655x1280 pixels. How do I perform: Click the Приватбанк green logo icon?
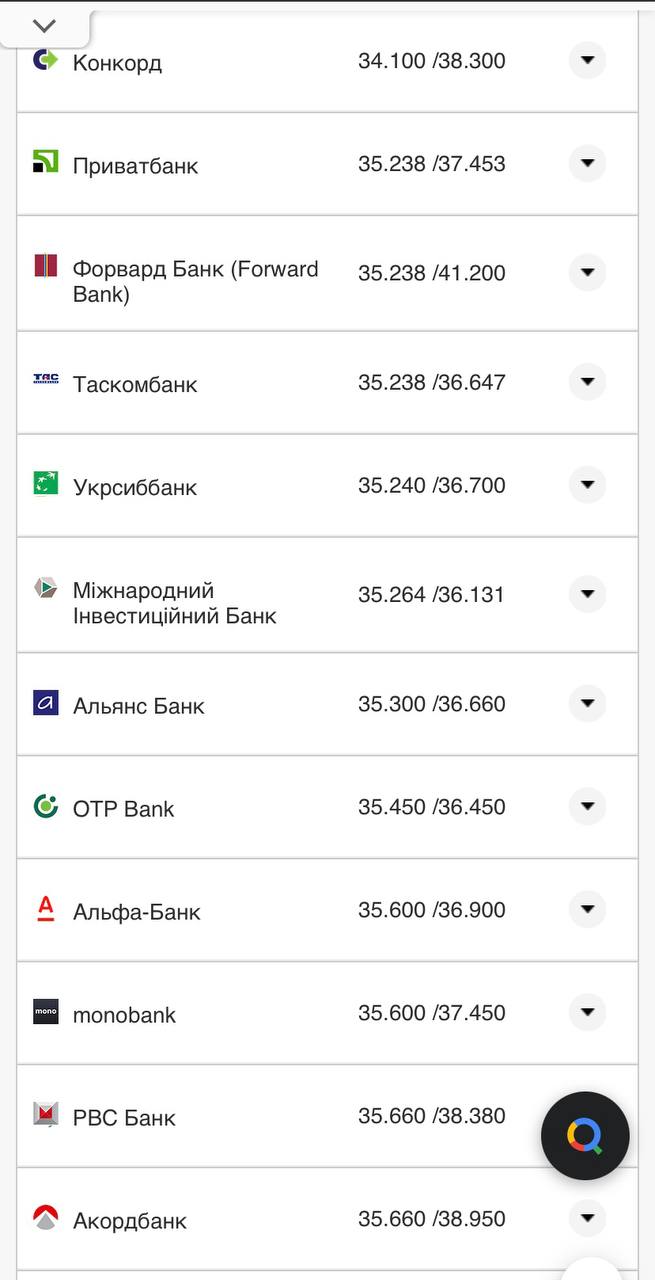point(45,162)
